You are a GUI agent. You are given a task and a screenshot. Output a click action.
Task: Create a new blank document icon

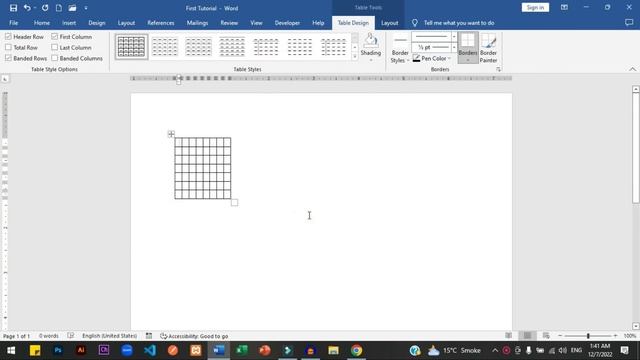59,8
